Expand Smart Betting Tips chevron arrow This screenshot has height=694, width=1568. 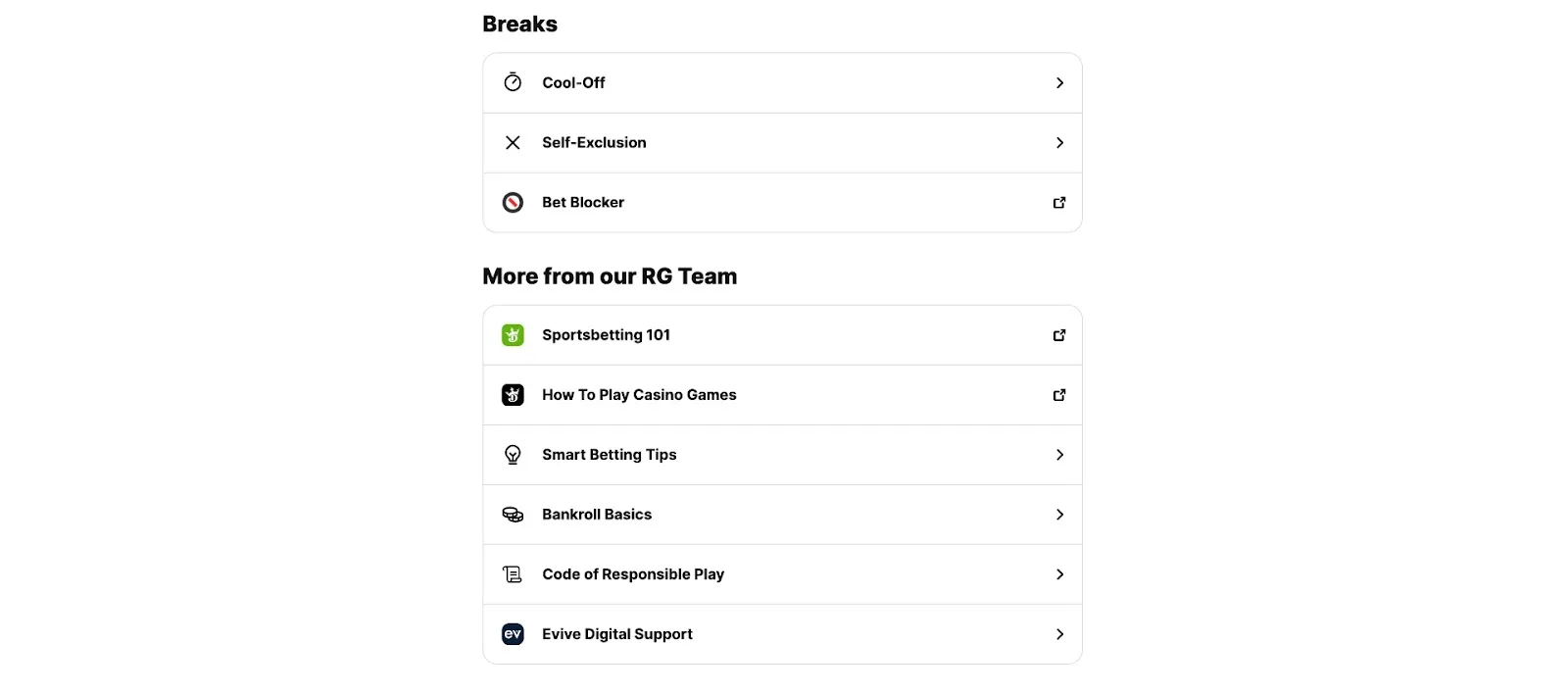[1059, 455]
